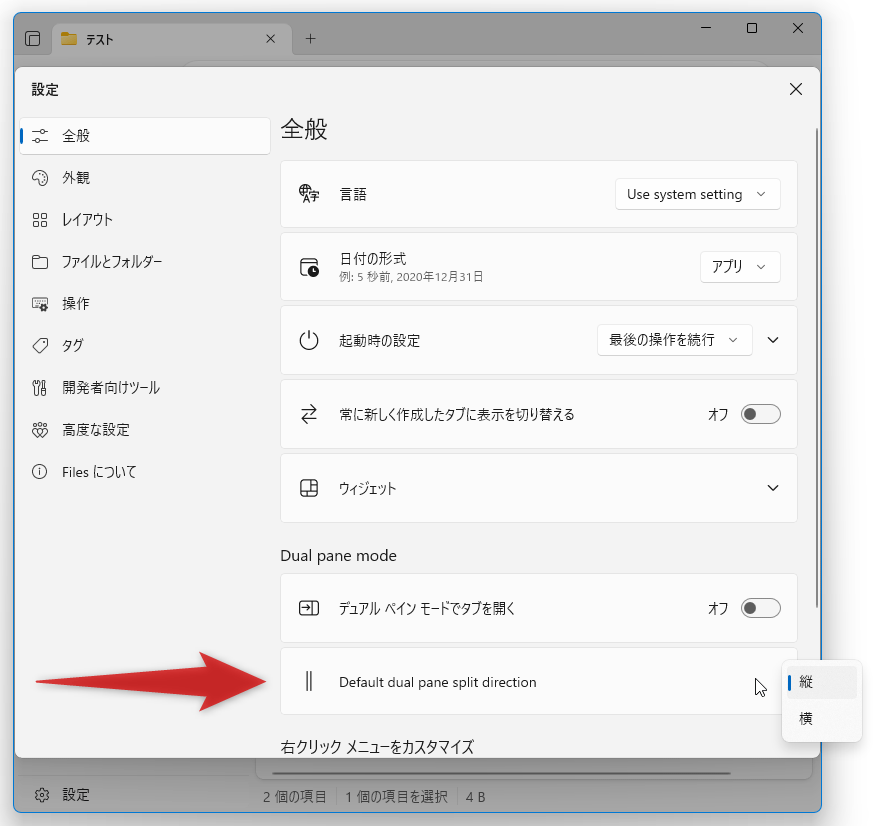Image resolution: width=874 pixels, height=826 pixels.
Task: Open 高度な設定 advanced settings section
Action: [x=145, y=430]
